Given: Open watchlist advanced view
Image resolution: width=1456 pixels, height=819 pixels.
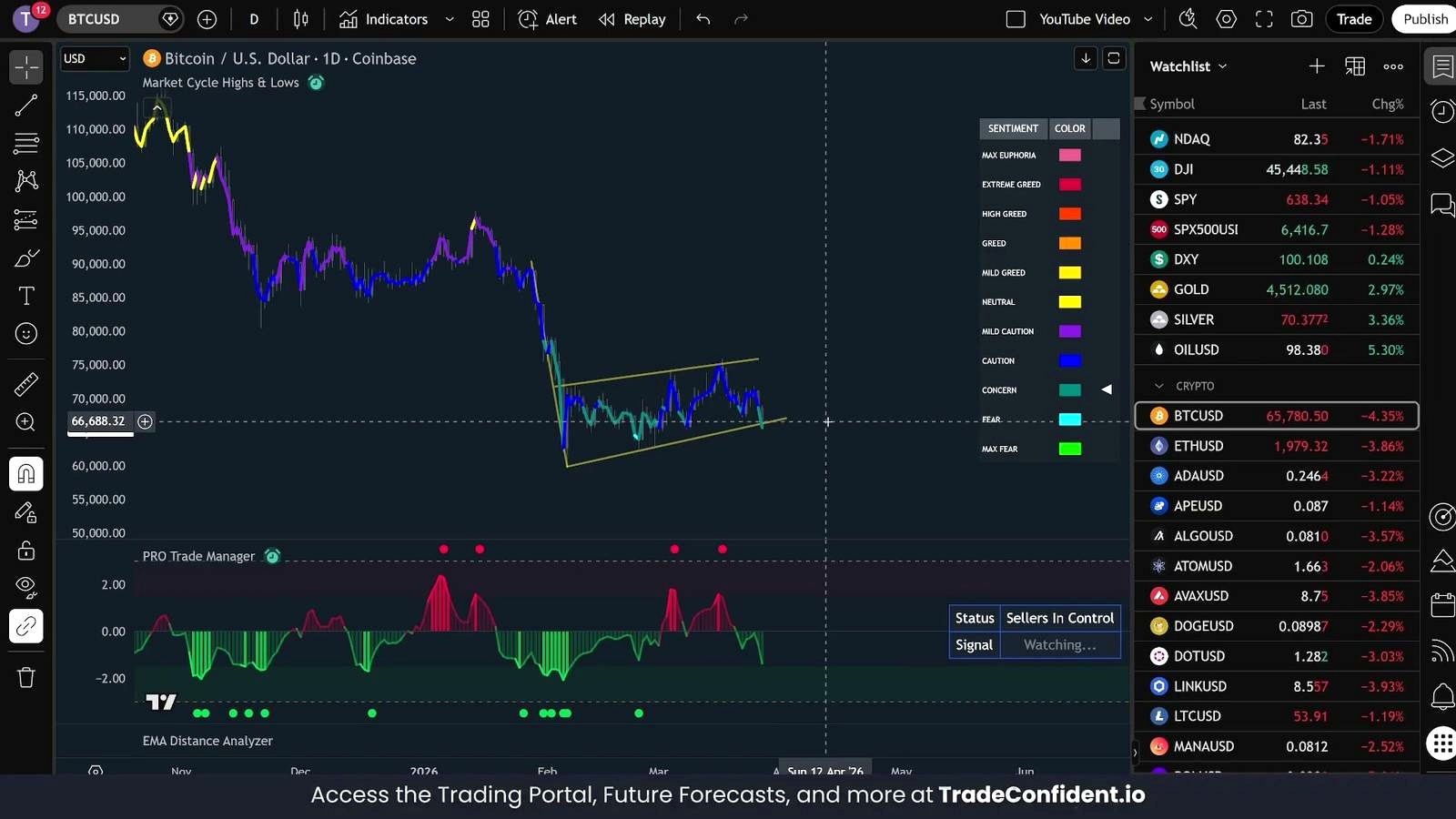Looking at the screenshot, I should coord(1355,66).
